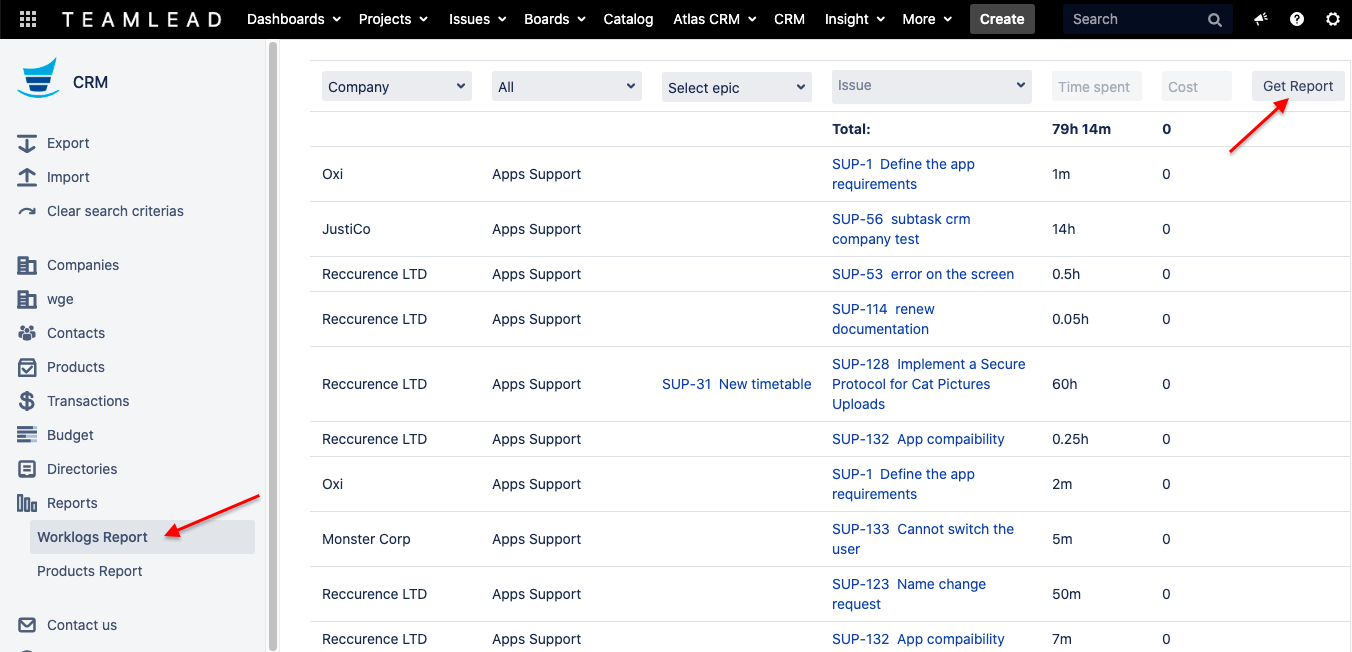
Task: Open the help question mark icon
Action: (x=1297, y=19)
